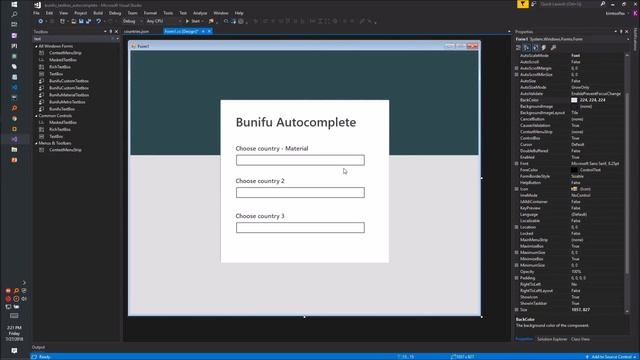Viewport: 640px width, 360px height.
Task: Select BunifuMaterialTextbox in the Toolbox
Action: 69,95
